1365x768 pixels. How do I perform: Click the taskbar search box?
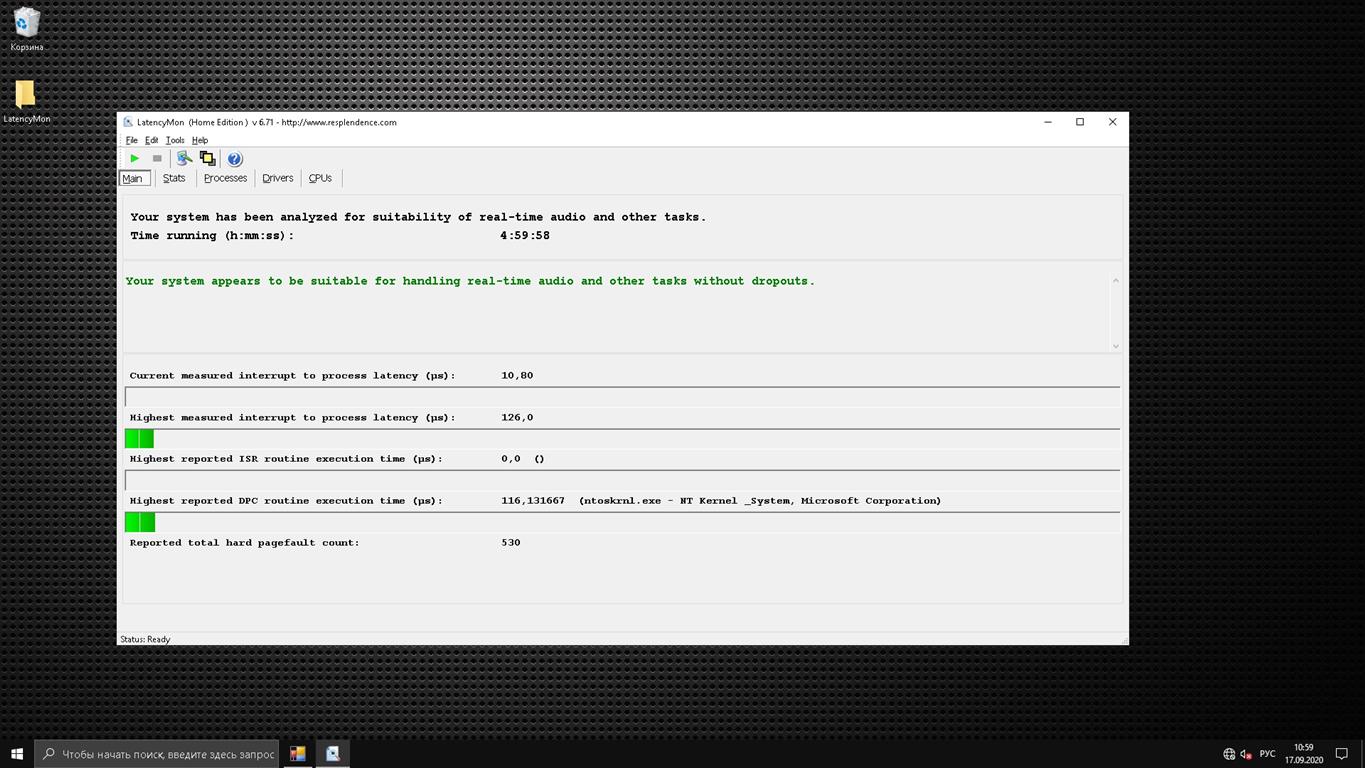[x=158, y=754]
